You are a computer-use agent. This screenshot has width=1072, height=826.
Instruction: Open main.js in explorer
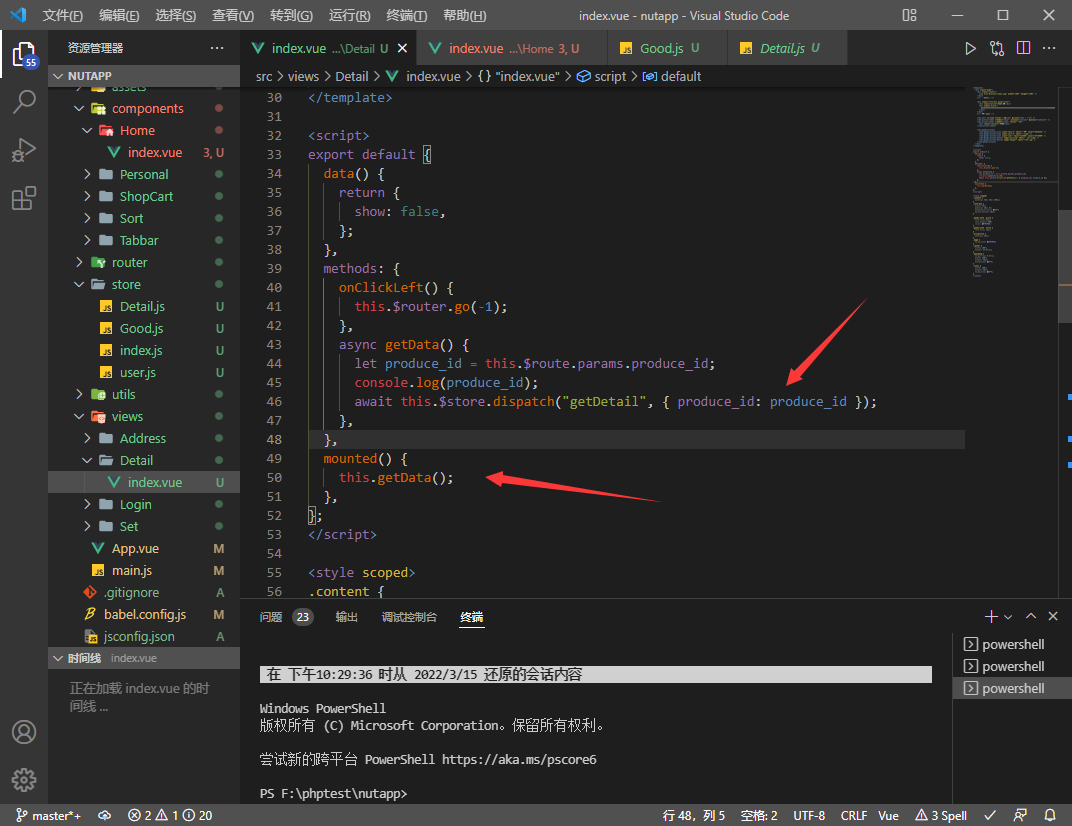coord(144,570)
